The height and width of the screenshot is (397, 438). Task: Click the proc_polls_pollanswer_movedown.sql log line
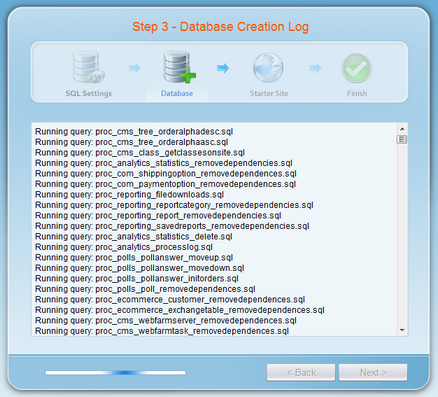coord(140,268)
